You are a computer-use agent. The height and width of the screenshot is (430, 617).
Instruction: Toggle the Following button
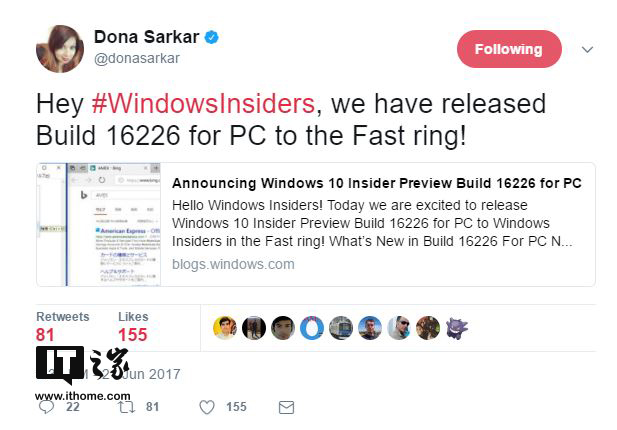[509, 49]
